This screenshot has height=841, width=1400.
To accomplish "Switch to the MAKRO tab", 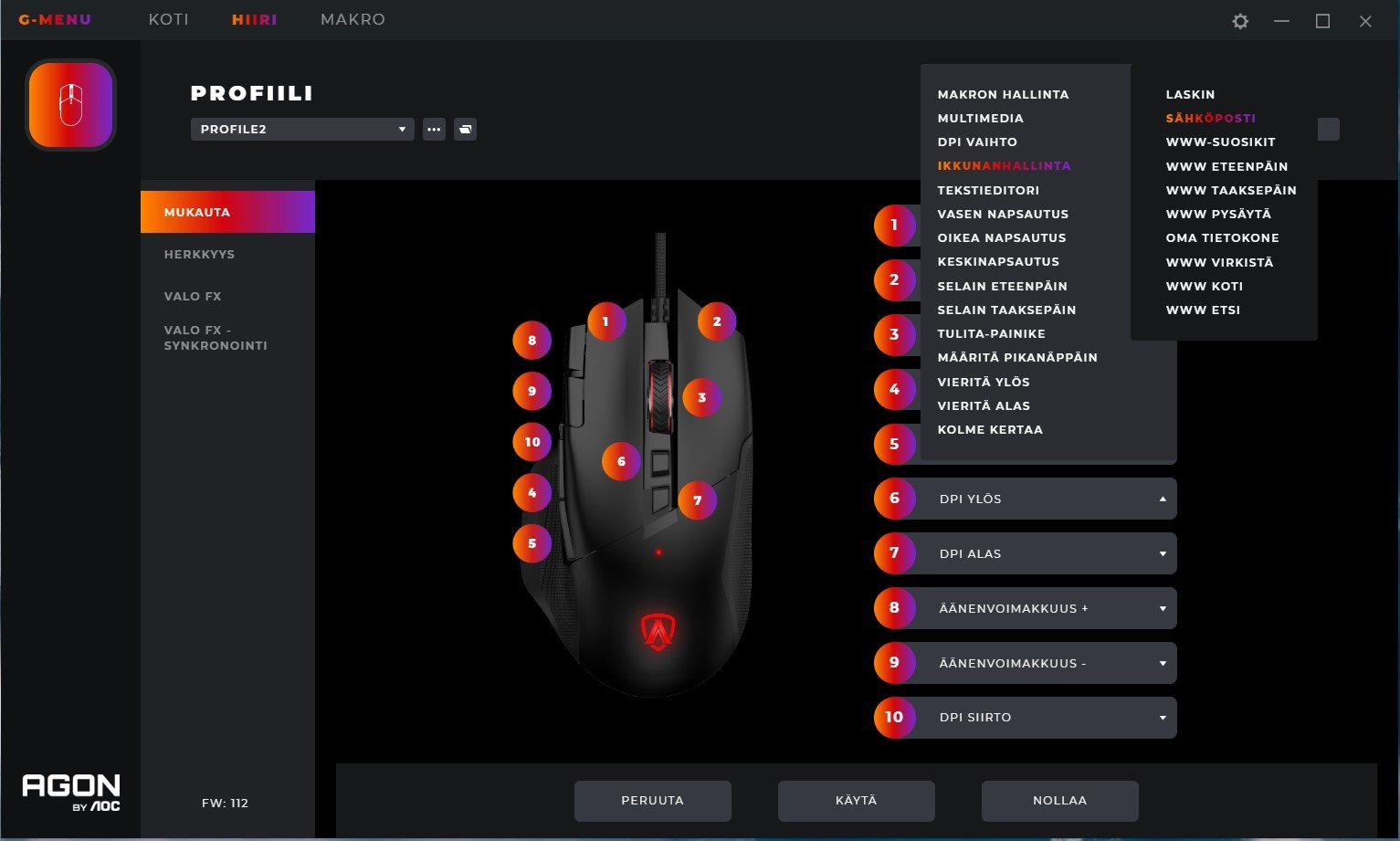I will [x=353, y=19].
